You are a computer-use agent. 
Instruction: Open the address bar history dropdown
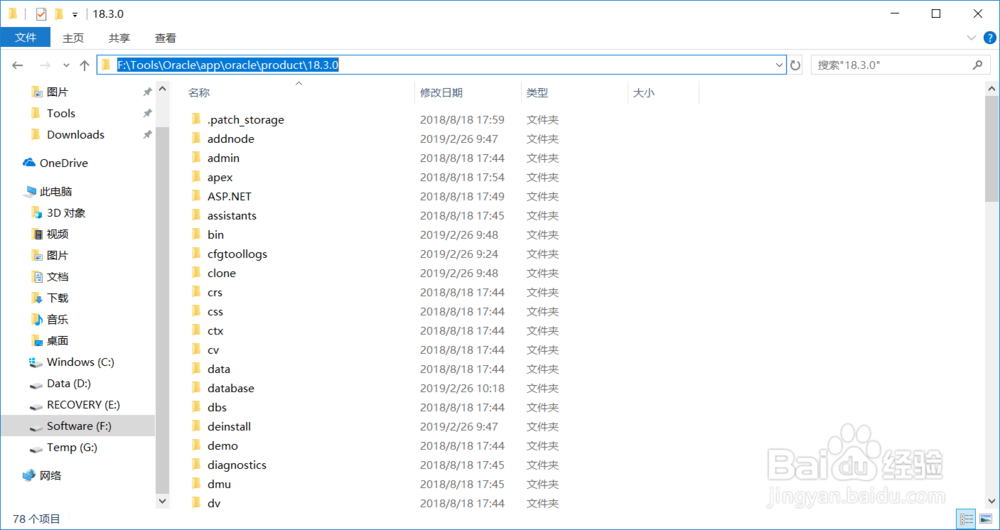pyautogui.click(x=779, y=65)
